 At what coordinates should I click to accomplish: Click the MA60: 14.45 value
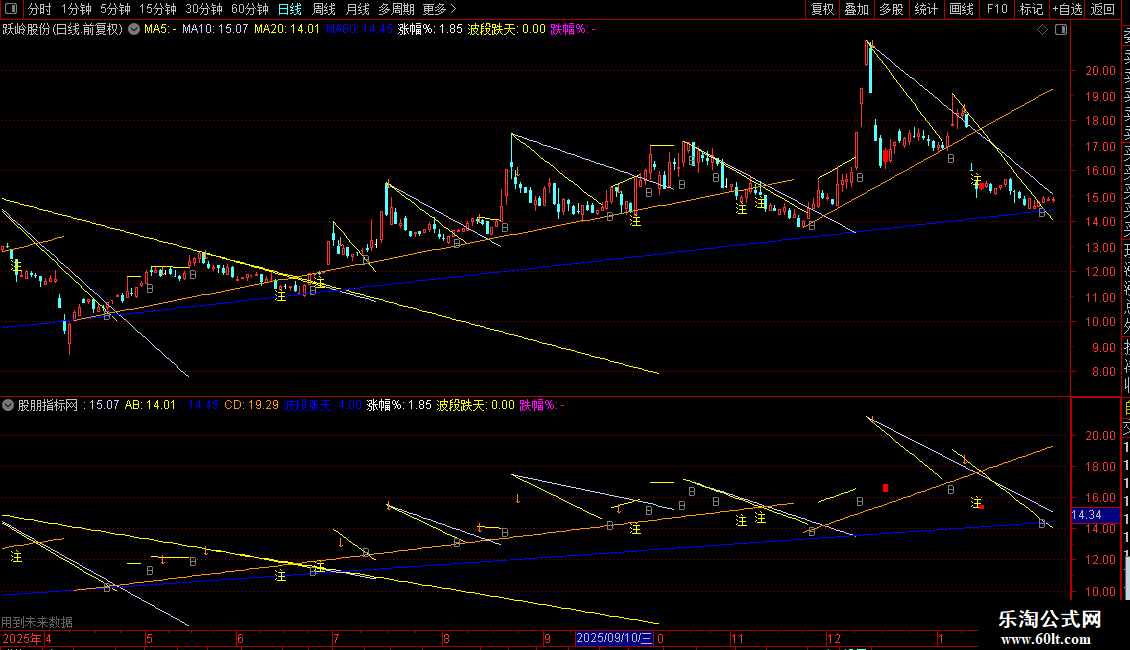(359, 30)
